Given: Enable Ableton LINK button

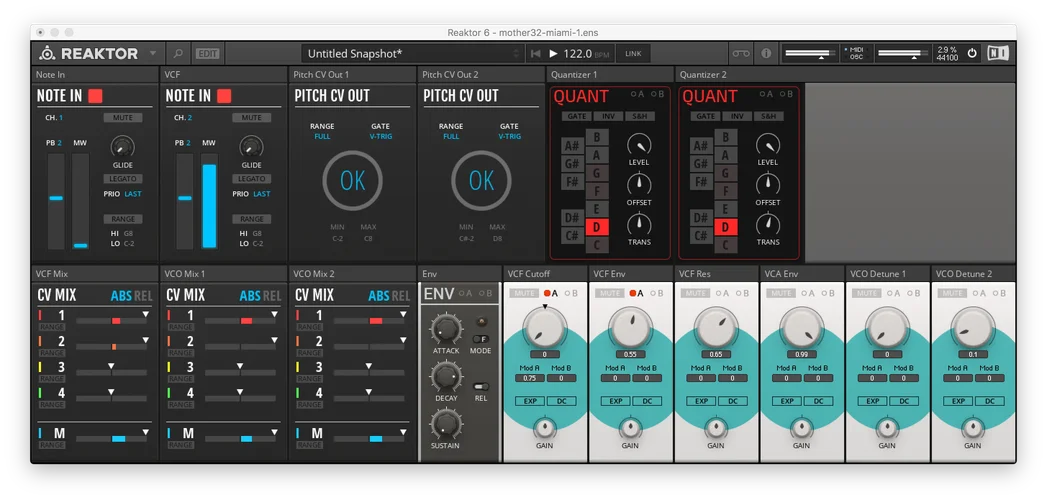Looking at the screenshot, I should (x=633, y=53).
